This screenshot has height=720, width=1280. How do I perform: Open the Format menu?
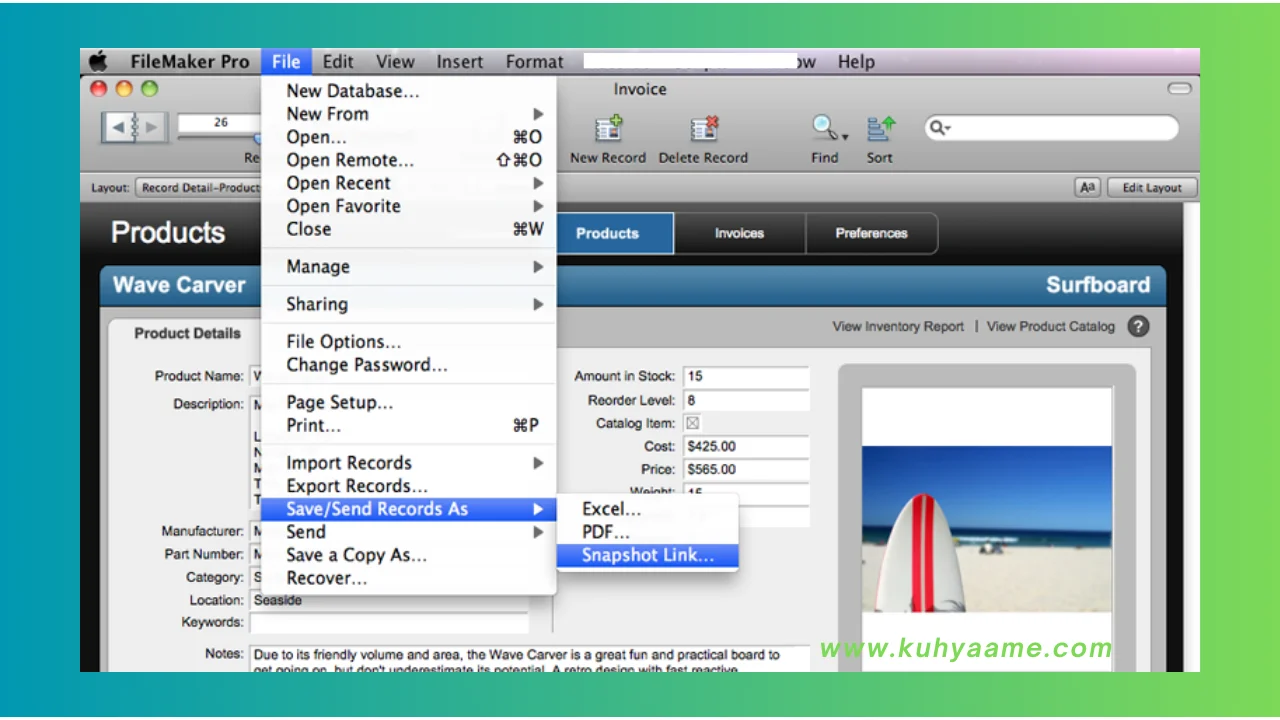coord(534,62)
